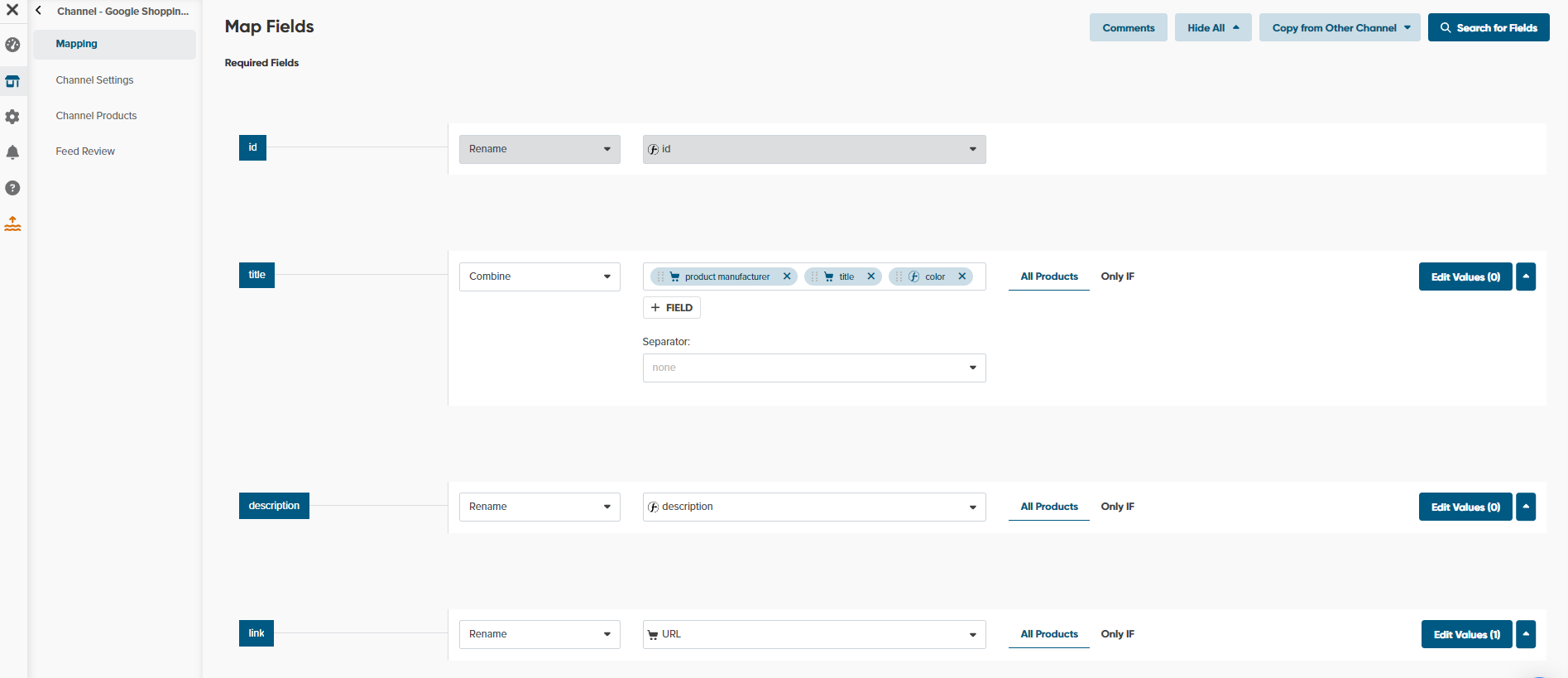Open the settings gear icon in sidebar
The image size is (1568, 678).
[12, 117]
